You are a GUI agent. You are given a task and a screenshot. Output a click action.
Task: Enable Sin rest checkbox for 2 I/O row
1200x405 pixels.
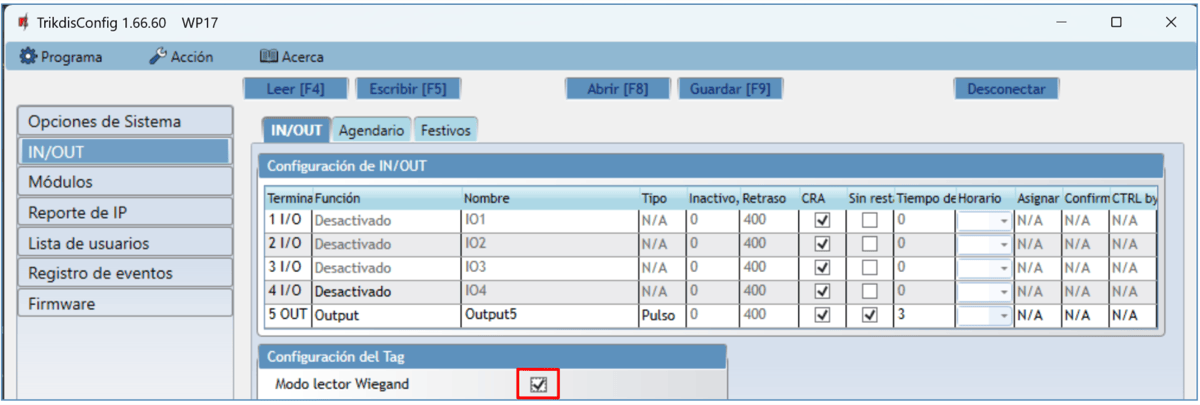tap(869, 244)
